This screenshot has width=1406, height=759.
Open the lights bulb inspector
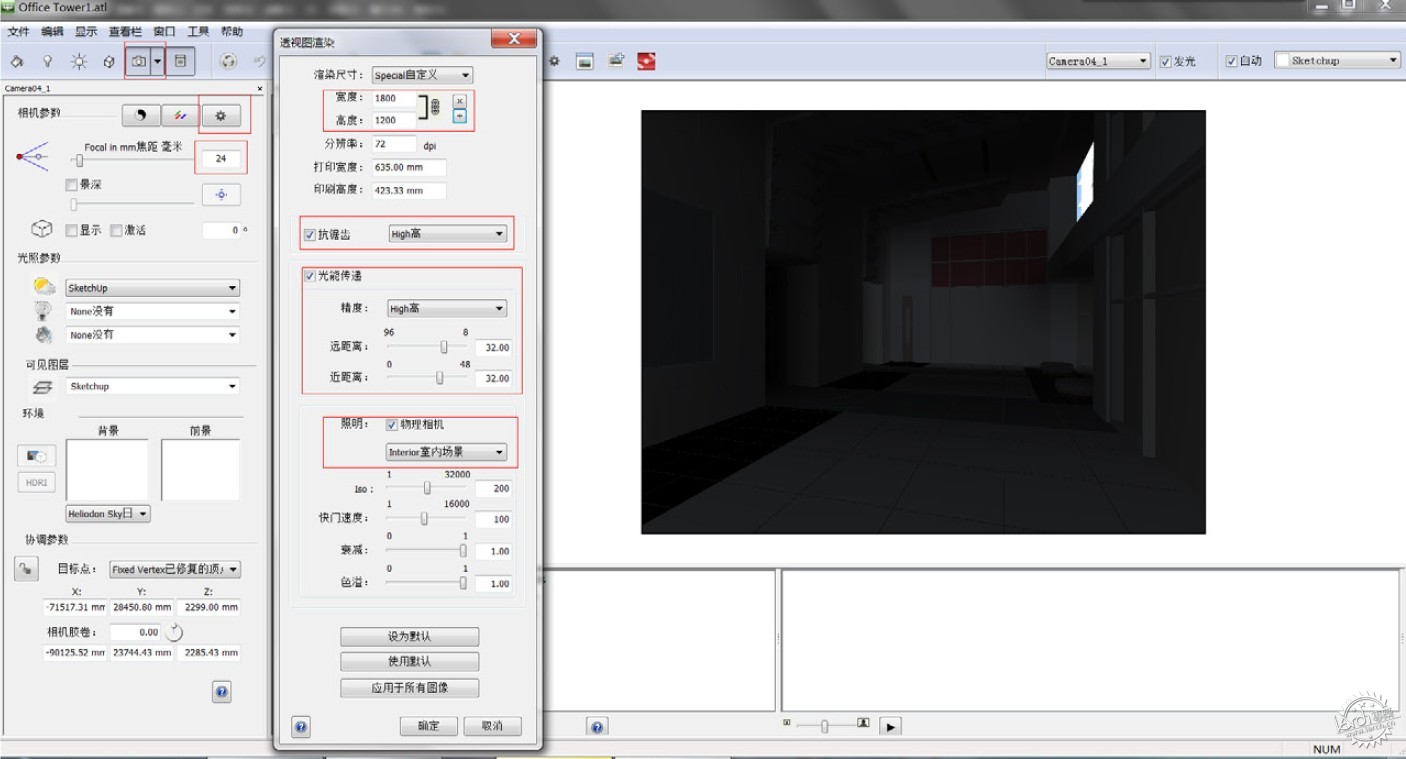(47, 62)
